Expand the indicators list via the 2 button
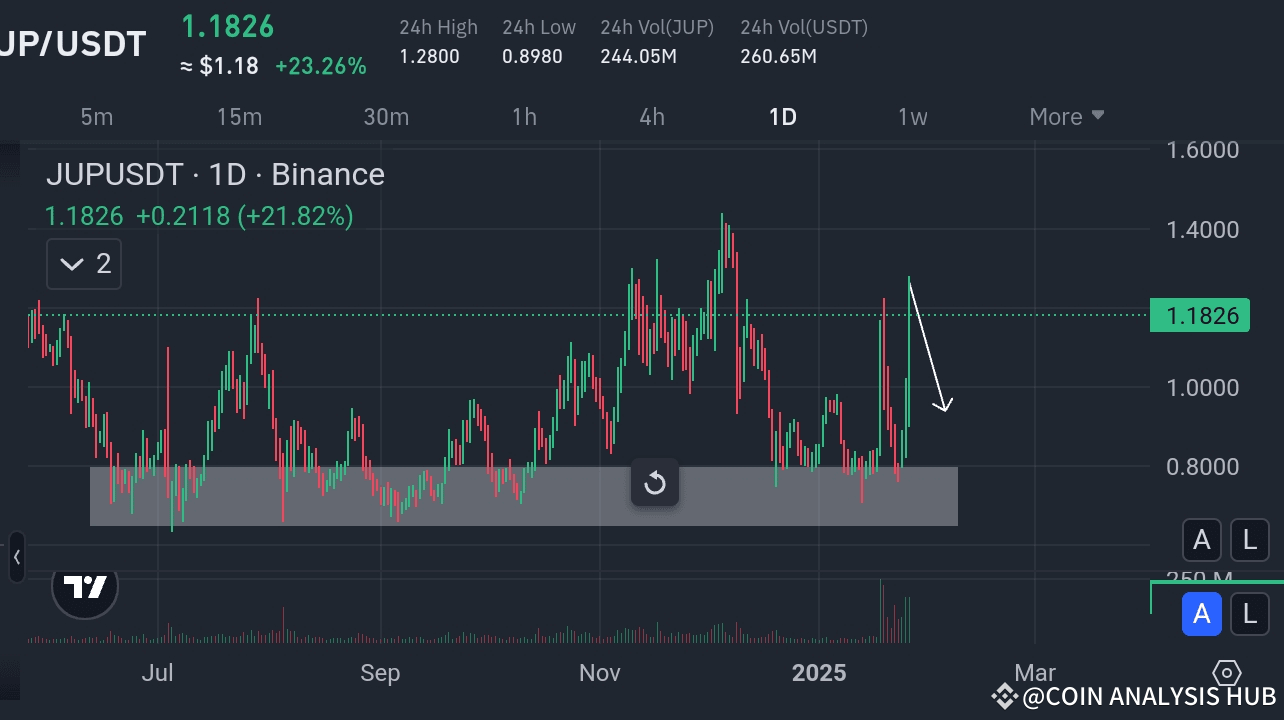 pyautogui.click(x=83, y=263)
